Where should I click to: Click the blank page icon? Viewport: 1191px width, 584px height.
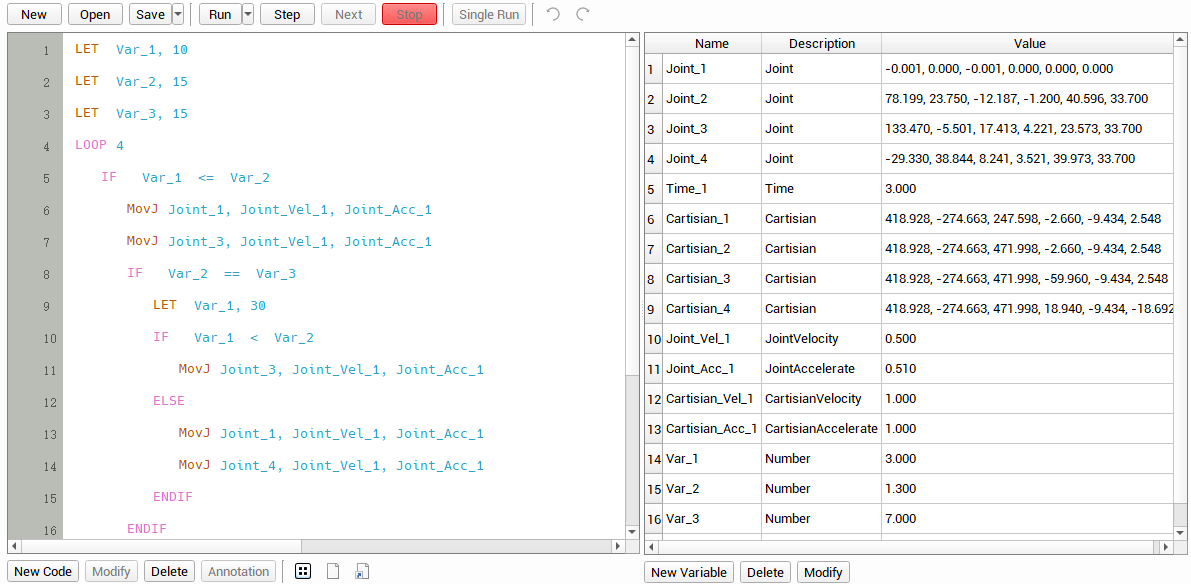[x=333, y=571]
